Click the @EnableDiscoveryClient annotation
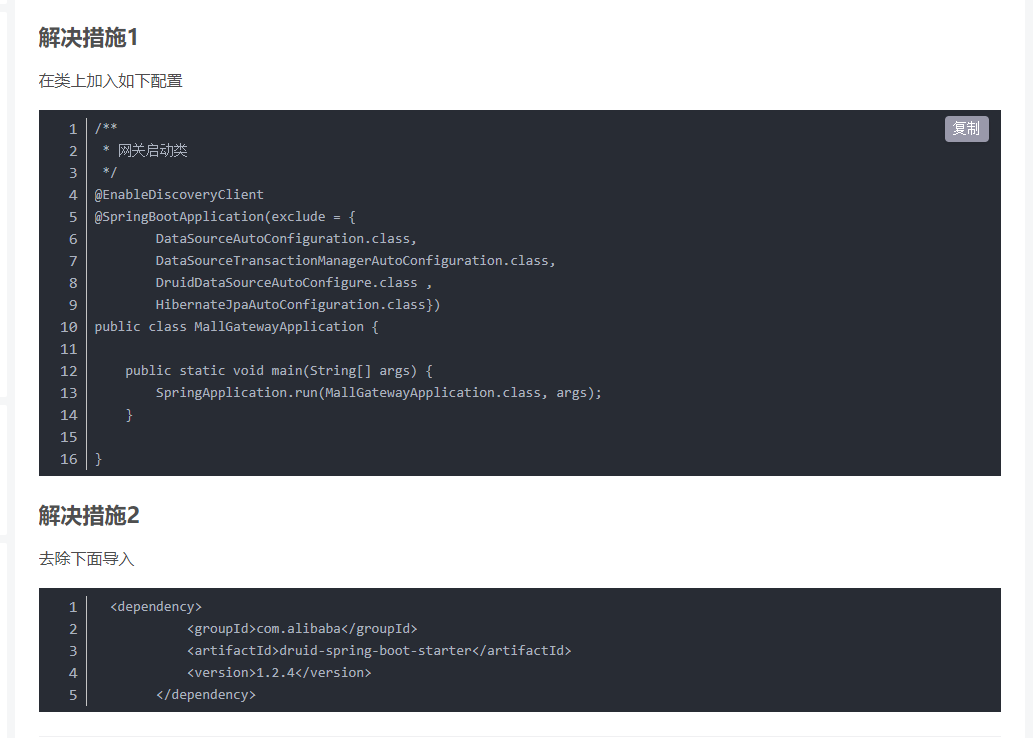The height and width of the screenshot is (738, 1036). click(179, 195)
